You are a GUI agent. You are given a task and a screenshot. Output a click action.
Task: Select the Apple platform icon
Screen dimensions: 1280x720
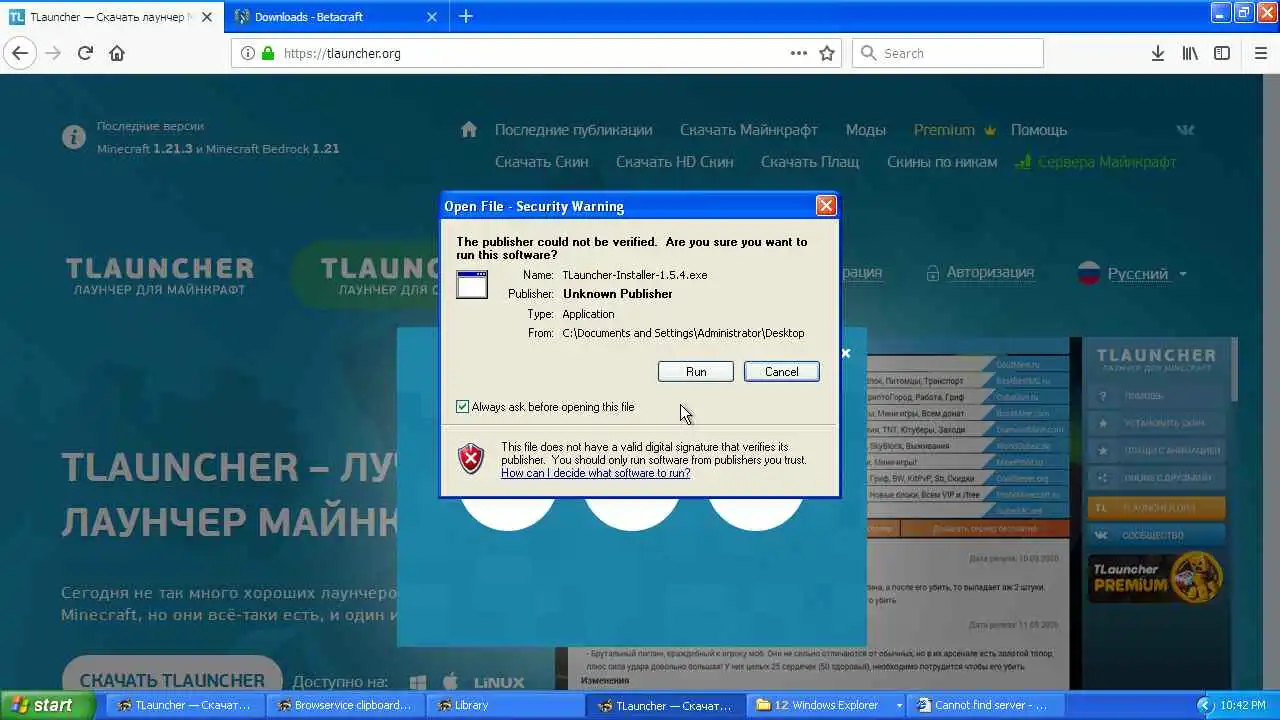pyautogui.click(x=450, y=682)
